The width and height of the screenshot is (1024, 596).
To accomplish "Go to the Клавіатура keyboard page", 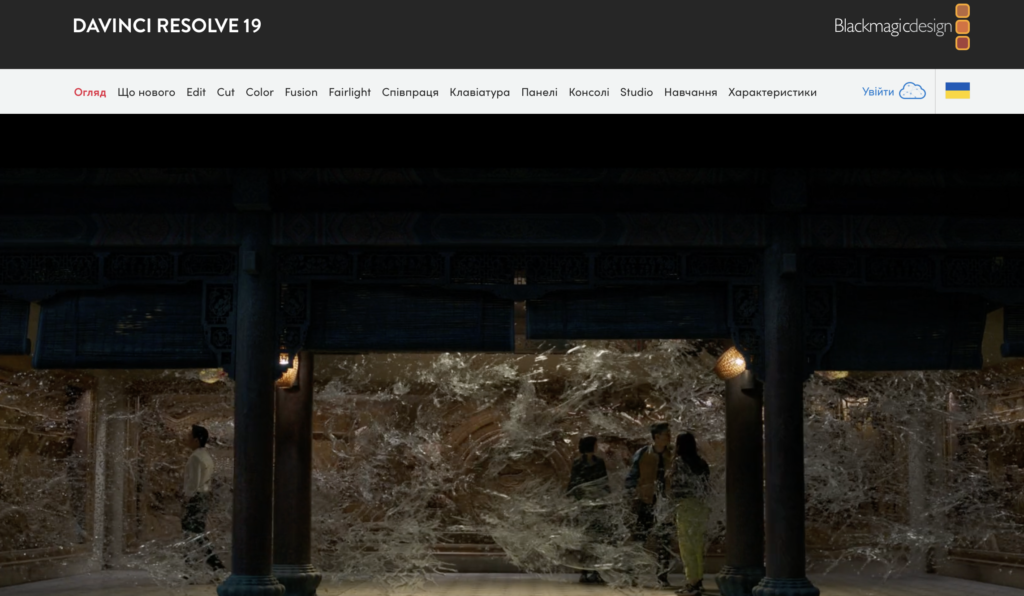I will (480, 92).
